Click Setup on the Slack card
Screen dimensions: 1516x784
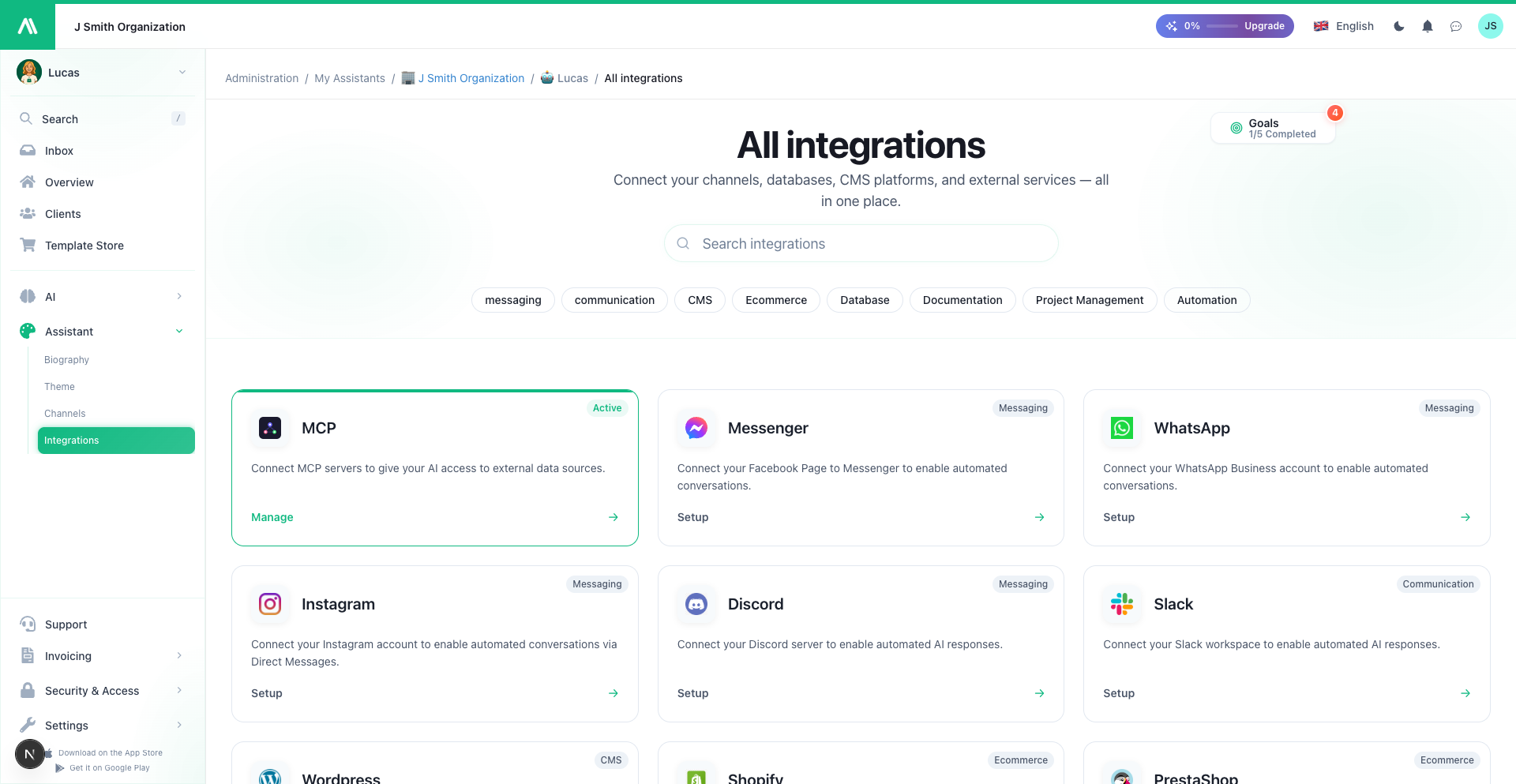click(1119, 693)
